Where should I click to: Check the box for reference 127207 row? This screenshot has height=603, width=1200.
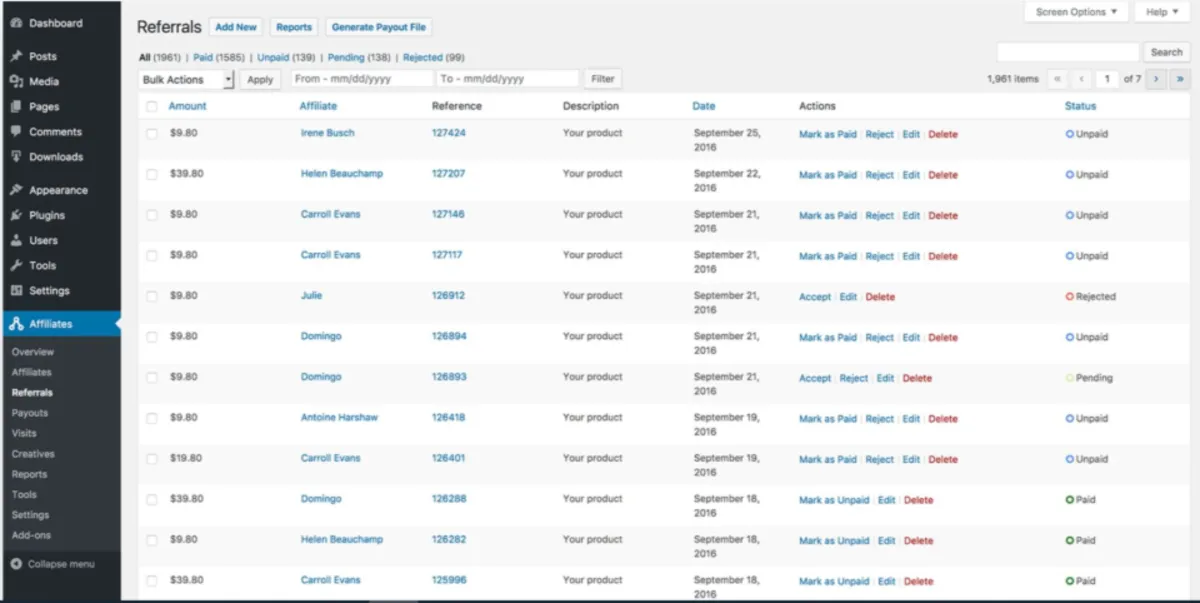coord(152,174)
